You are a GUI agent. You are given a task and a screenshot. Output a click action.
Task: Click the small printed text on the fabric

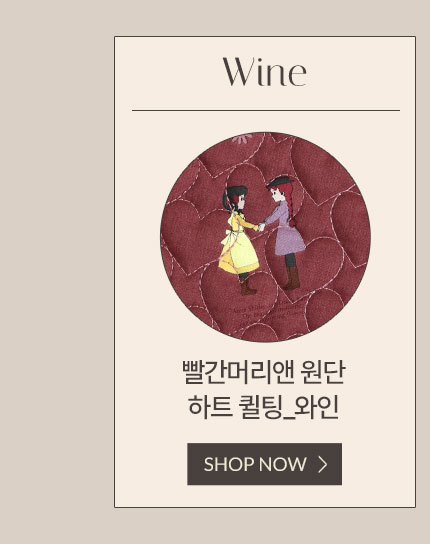[x=264, y=313]
